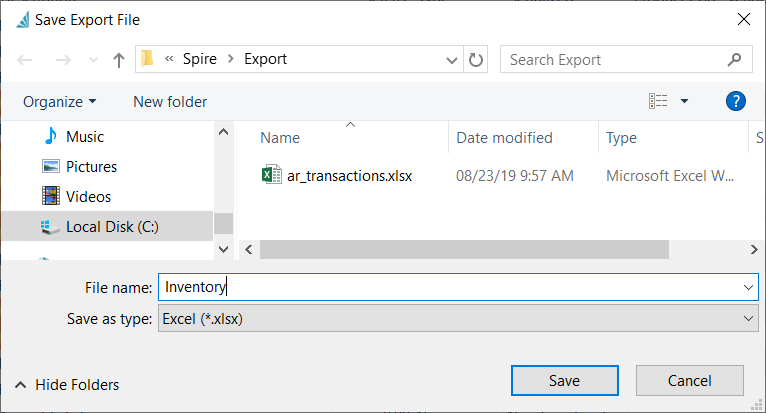Click the search magnifier icon
This screenshot has height=413, width=766.
pos(734,60)
